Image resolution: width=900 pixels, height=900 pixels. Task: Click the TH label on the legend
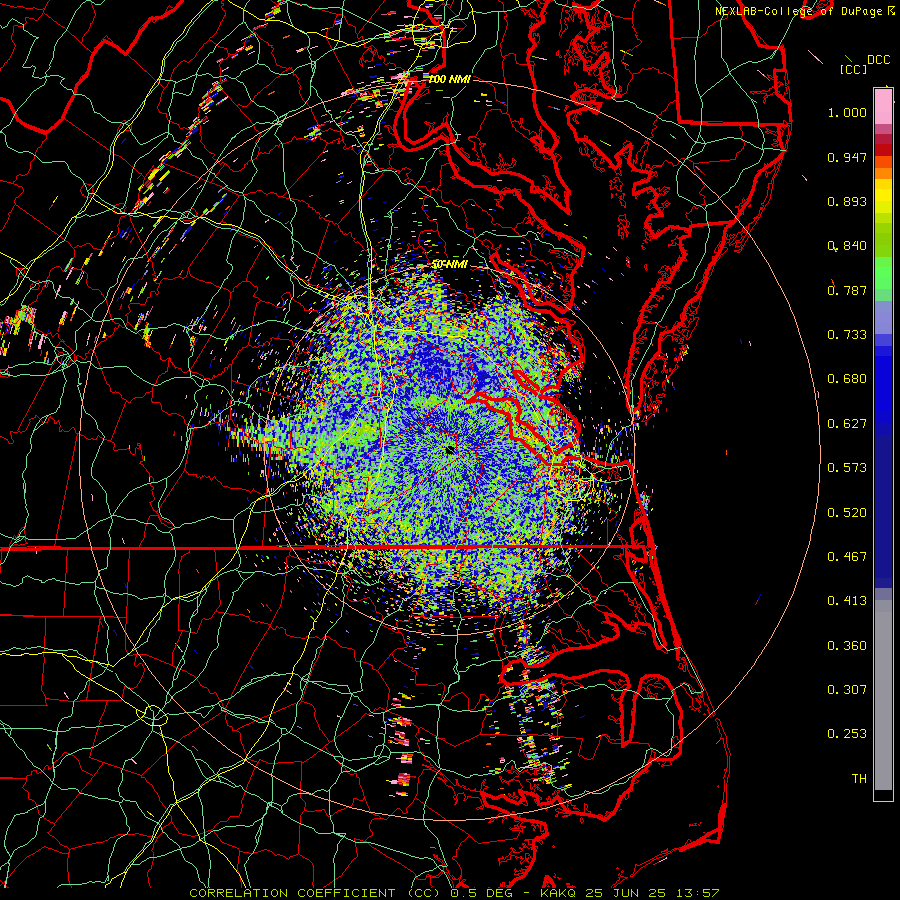[859, 779]
